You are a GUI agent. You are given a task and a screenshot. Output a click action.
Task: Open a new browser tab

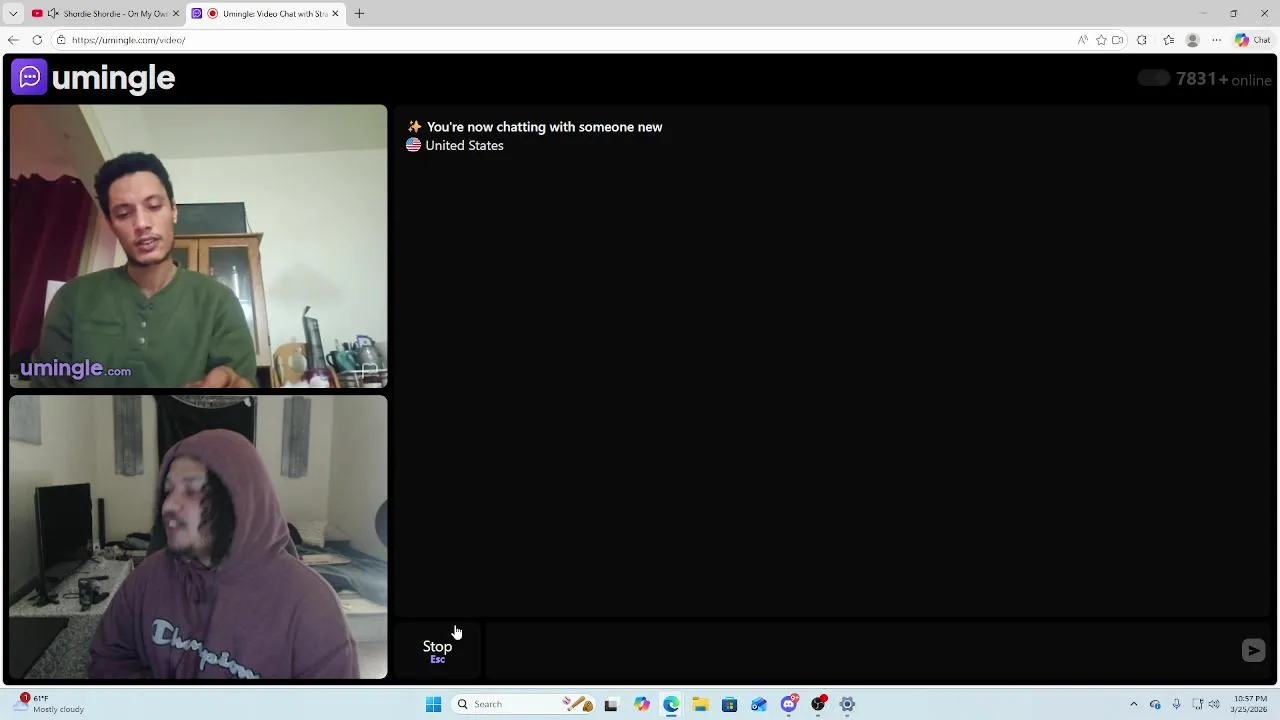[x=359, y=14]
